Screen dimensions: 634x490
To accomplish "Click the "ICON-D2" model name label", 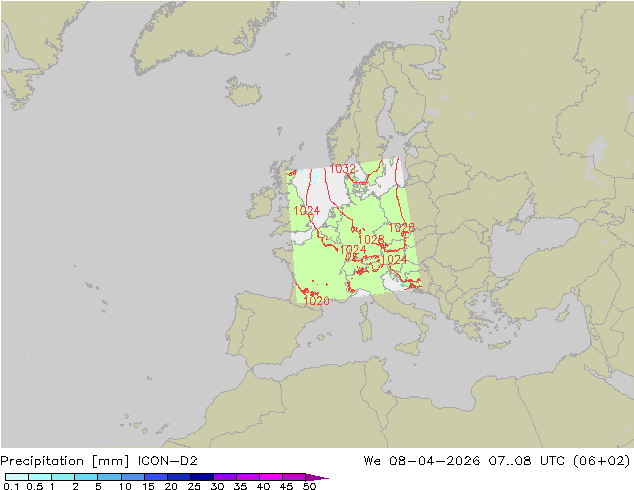I will 167,461.
